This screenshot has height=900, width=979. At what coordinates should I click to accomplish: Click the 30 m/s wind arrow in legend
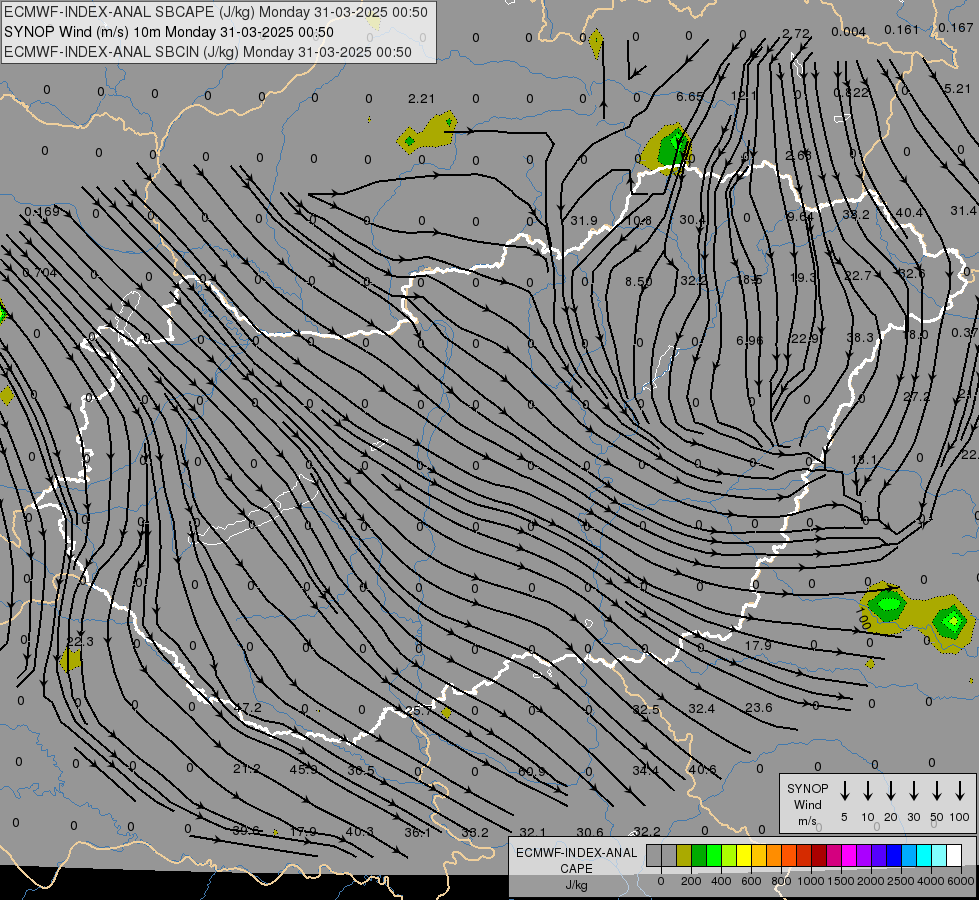[x=913, y=791]
